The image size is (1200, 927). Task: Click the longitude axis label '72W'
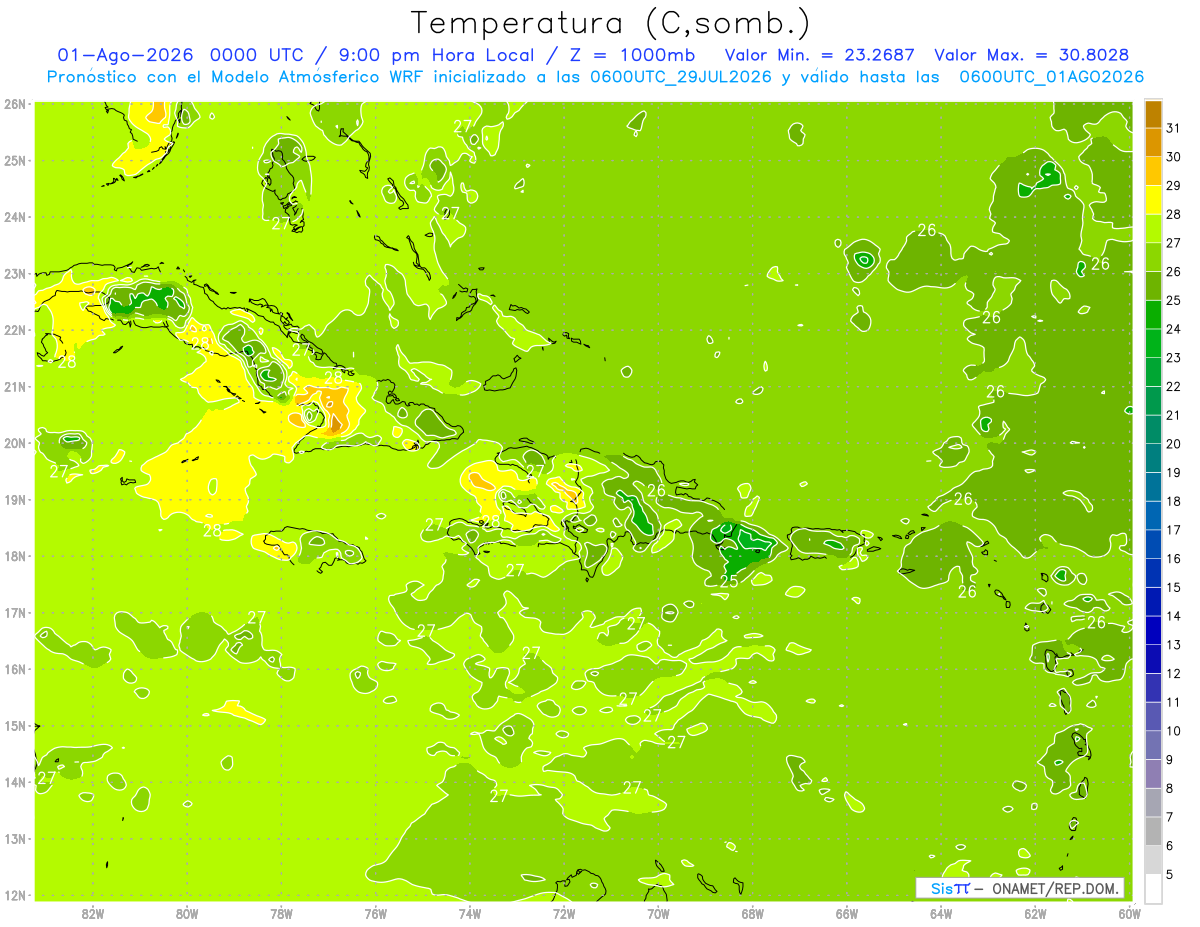[x=564, y=912]
